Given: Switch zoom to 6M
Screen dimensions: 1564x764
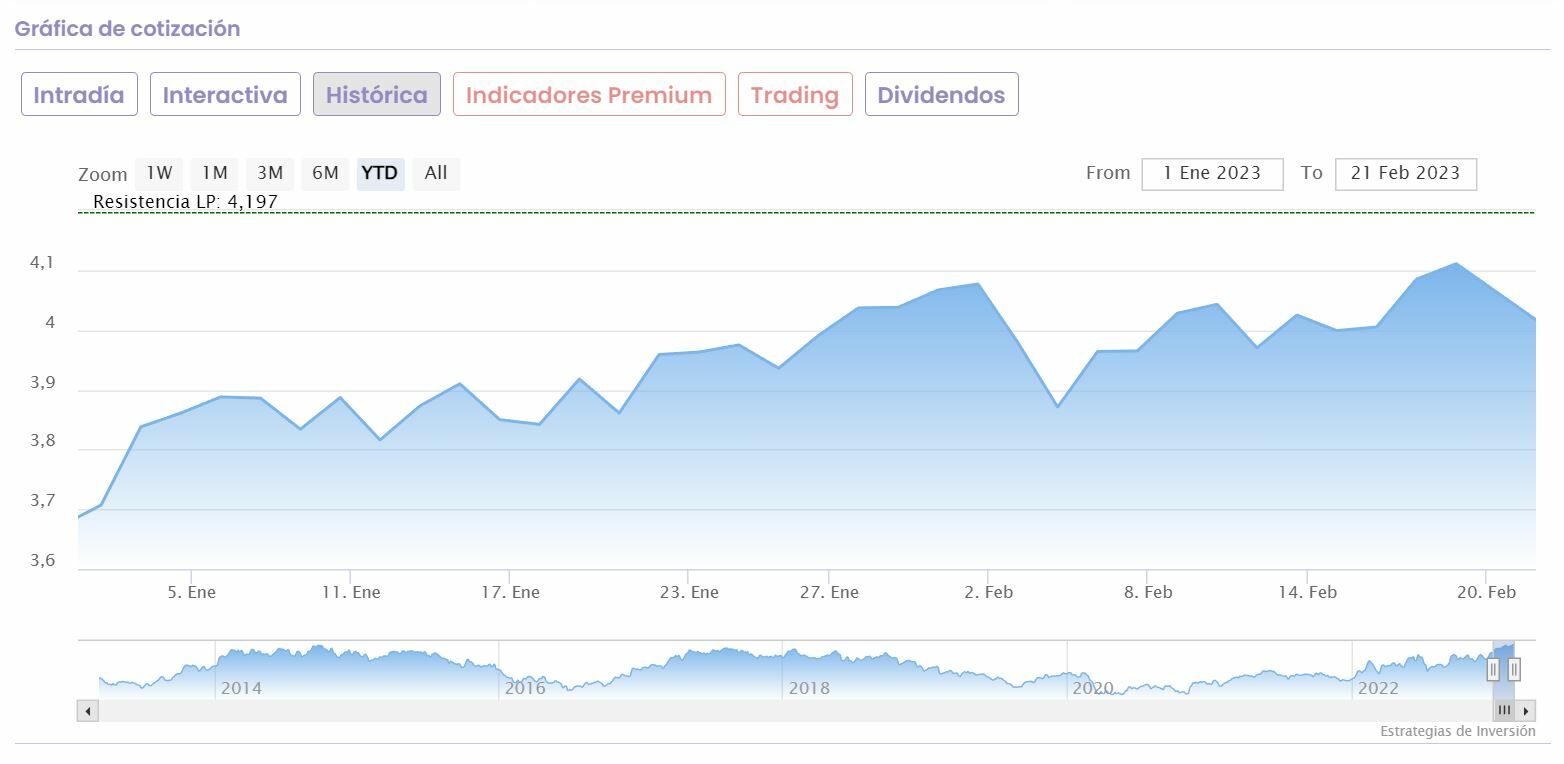Looking at the screenshot, I should coord(325,173).
